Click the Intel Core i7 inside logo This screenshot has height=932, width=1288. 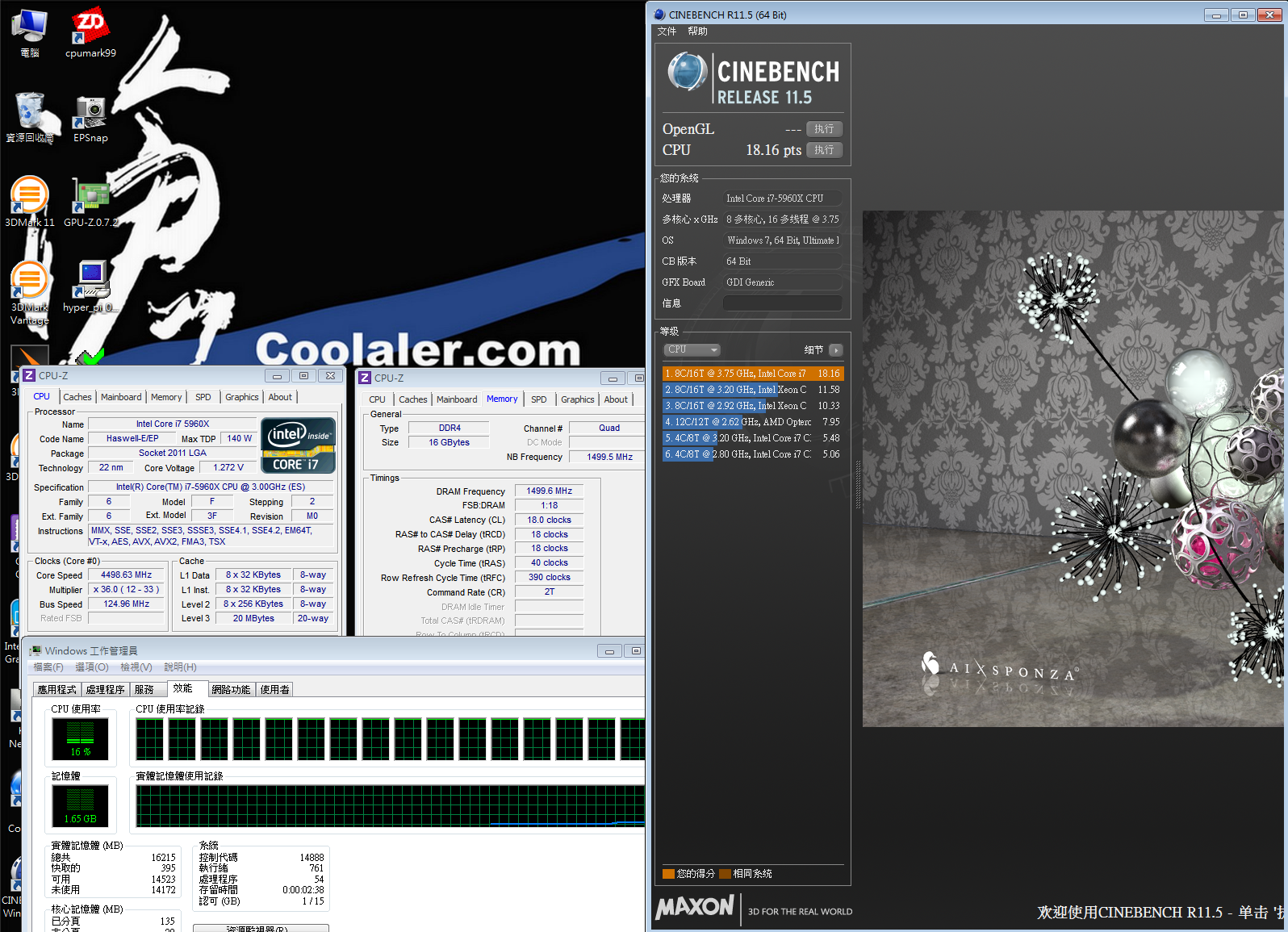(299, 445)
